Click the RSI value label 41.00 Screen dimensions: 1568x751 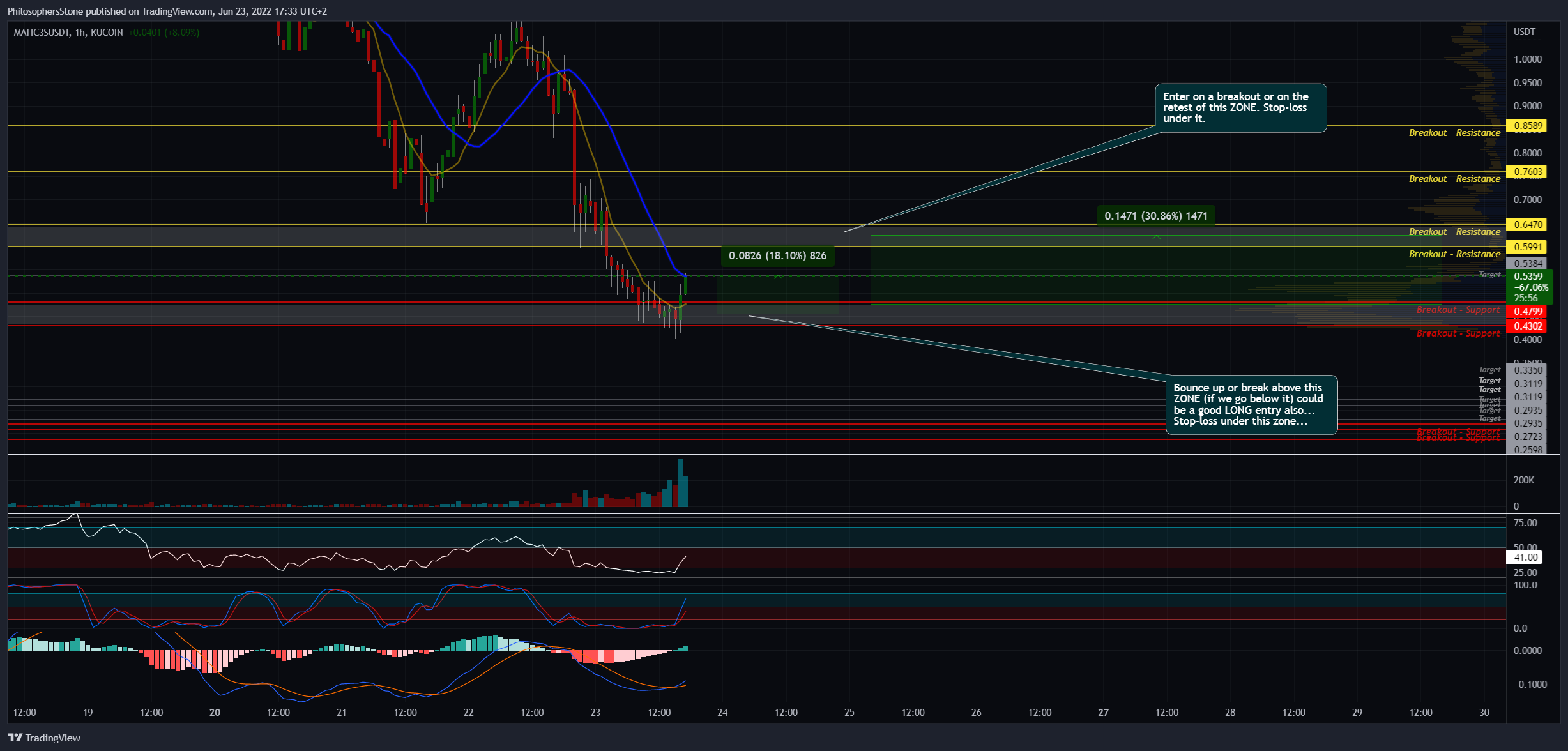(1525, 558)
